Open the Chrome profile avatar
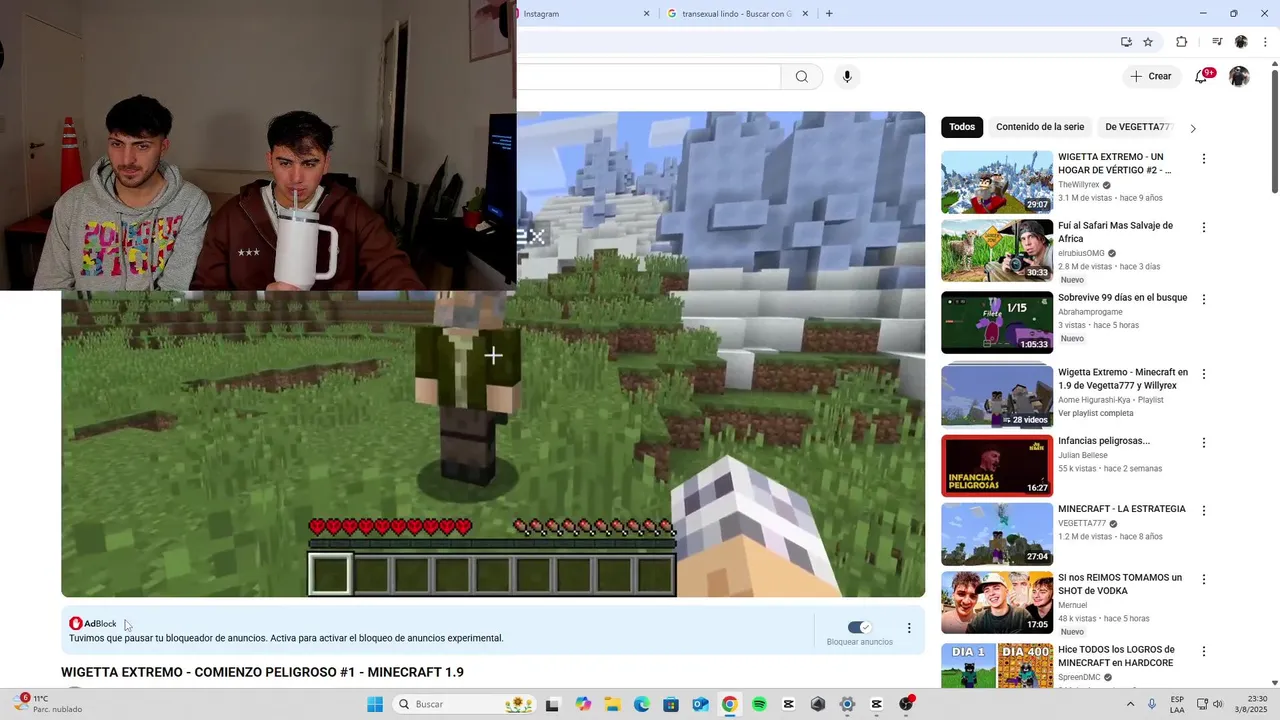This screenshot has height=720, width=1280. [1241, 42]
